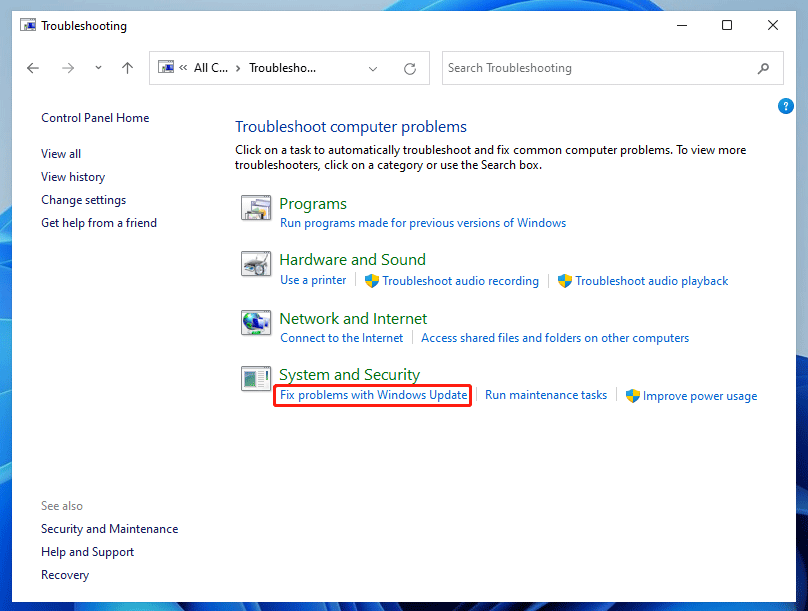Viewport: 808px width, 611px height.
Task: Open Recovery link
Action: (65, 575)
